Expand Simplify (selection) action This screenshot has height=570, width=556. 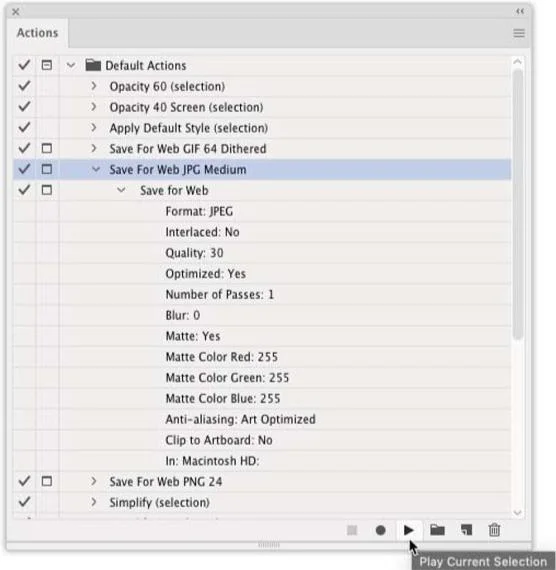93,502
